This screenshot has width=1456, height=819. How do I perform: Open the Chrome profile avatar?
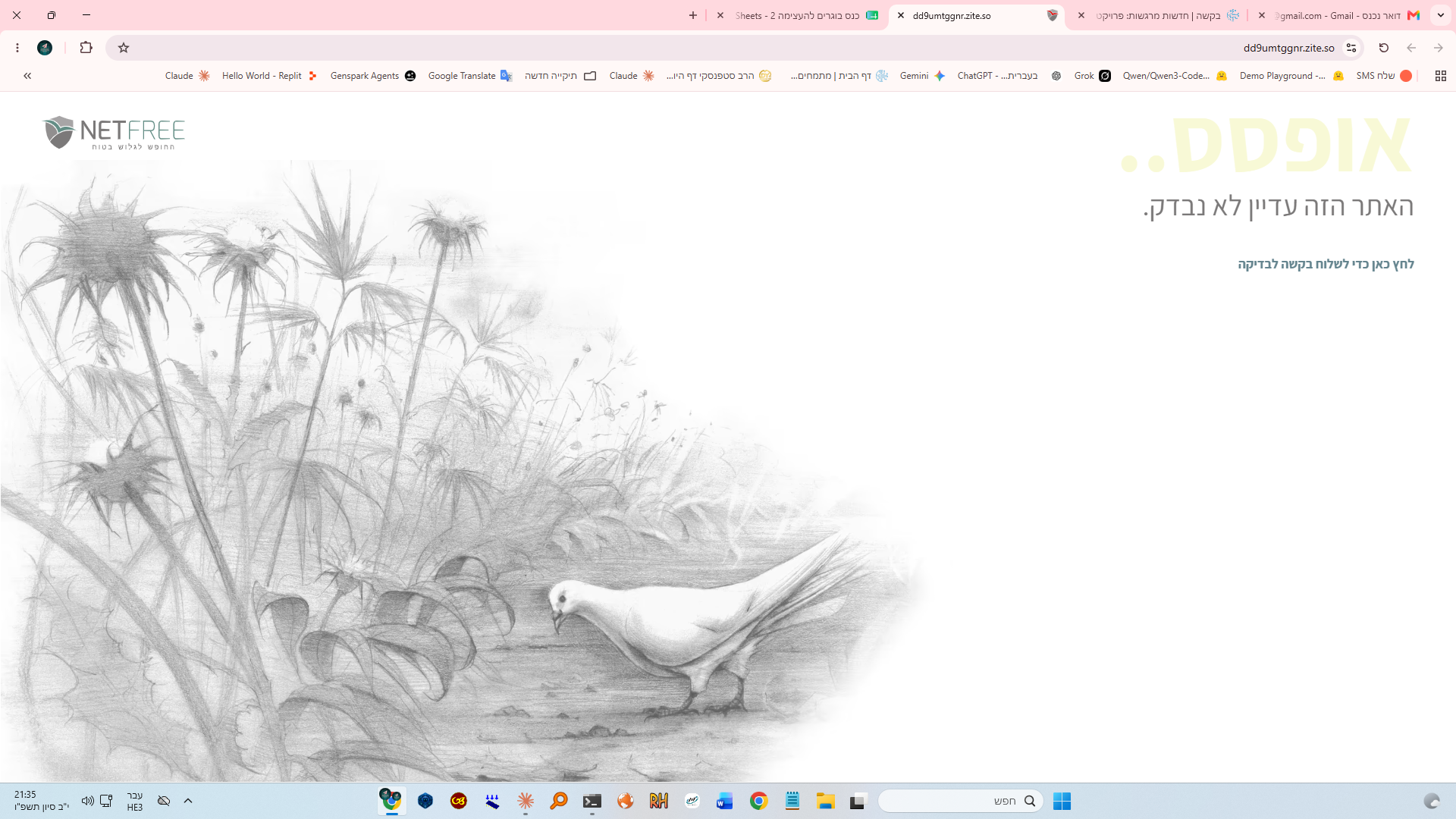point(45,48)
